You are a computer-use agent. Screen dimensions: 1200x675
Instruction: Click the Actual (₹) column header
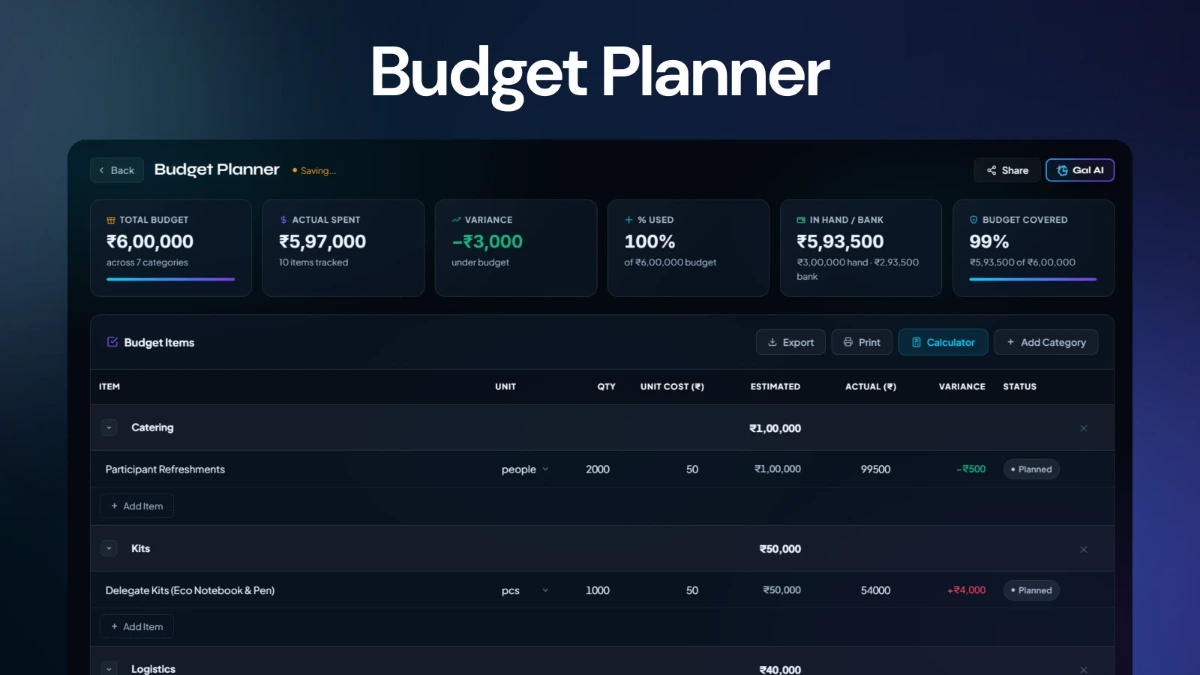pyautogui.click(x=870, y=387)
